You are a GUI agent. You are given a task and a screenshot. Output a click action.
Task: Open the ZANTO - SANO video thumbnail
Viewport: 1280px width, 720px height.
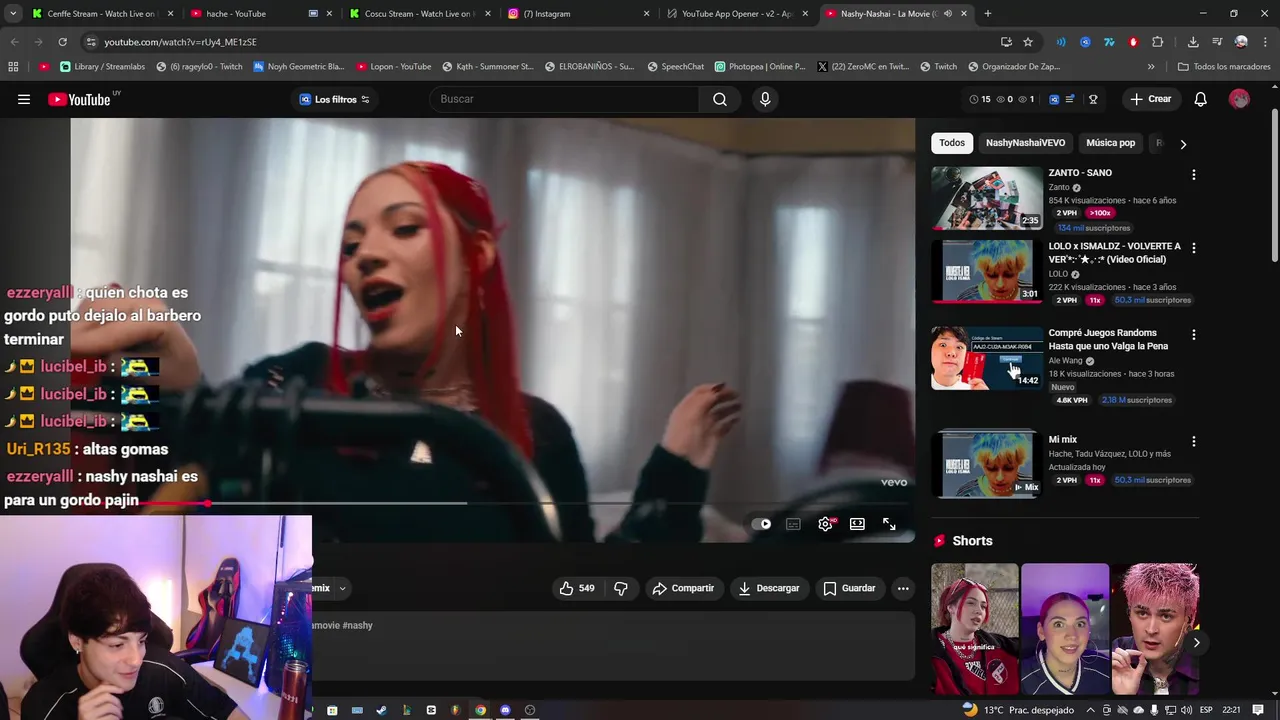coord(987,198)
